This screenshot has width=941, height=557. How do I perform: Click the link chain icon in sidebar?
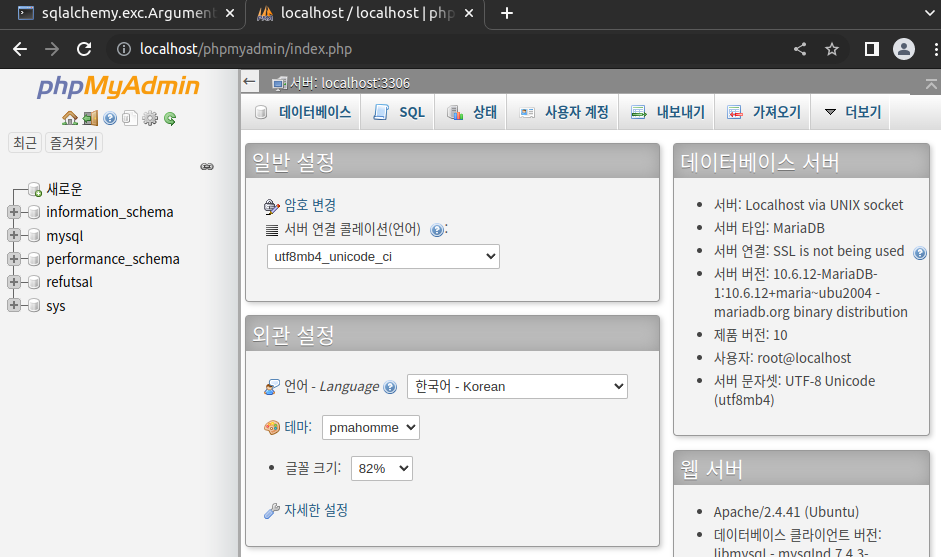pyautogui.click(x=207, y=166)
